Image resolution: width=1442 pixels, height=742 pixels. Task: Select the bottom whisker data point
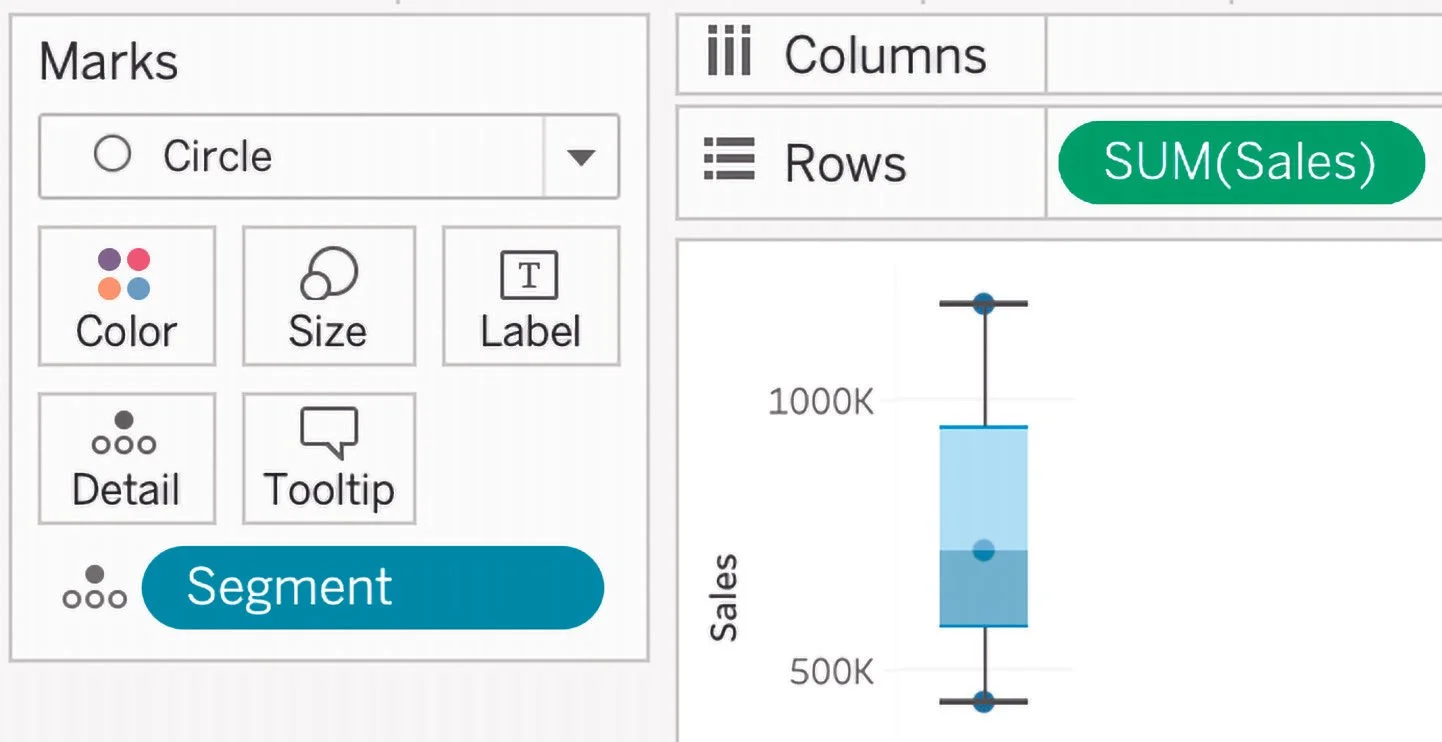[984, 701]
